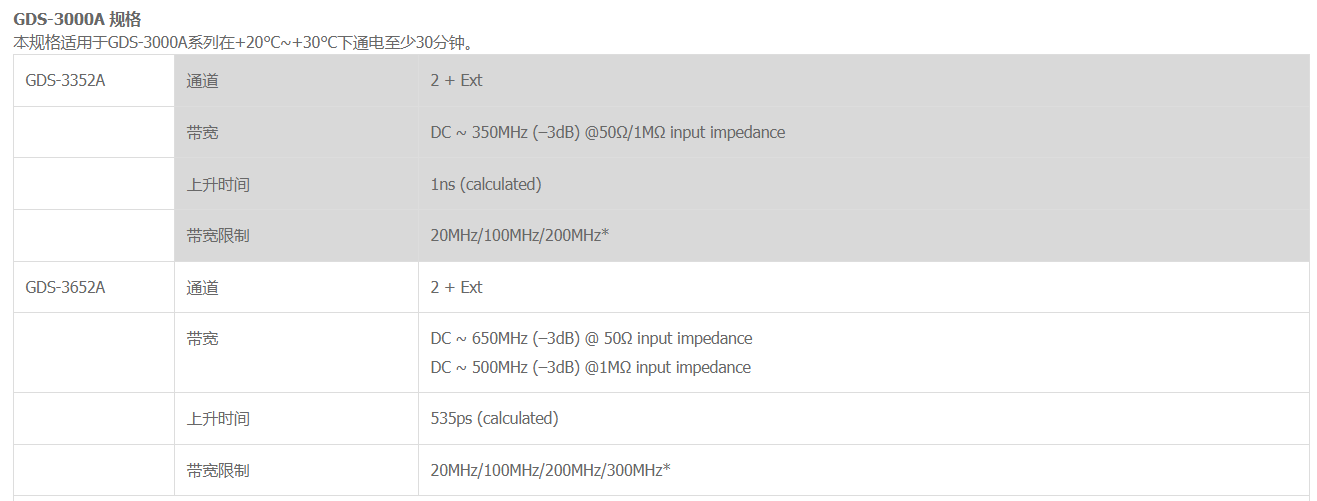Click 上升时间 label in GDS-3652A section

(218, 419)
